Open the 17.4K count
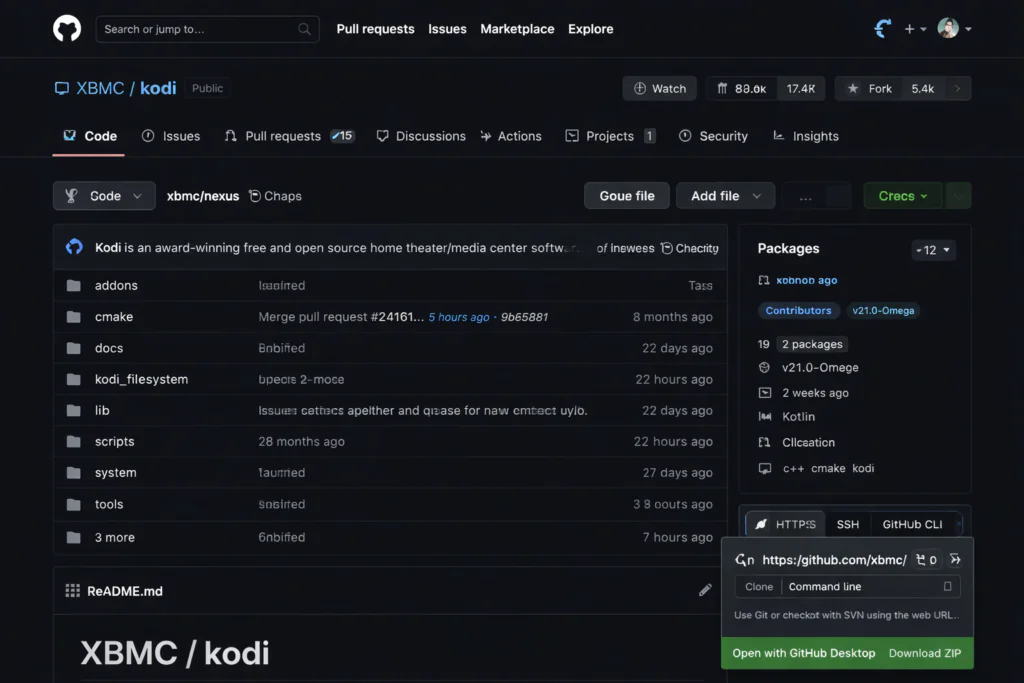 801,88
